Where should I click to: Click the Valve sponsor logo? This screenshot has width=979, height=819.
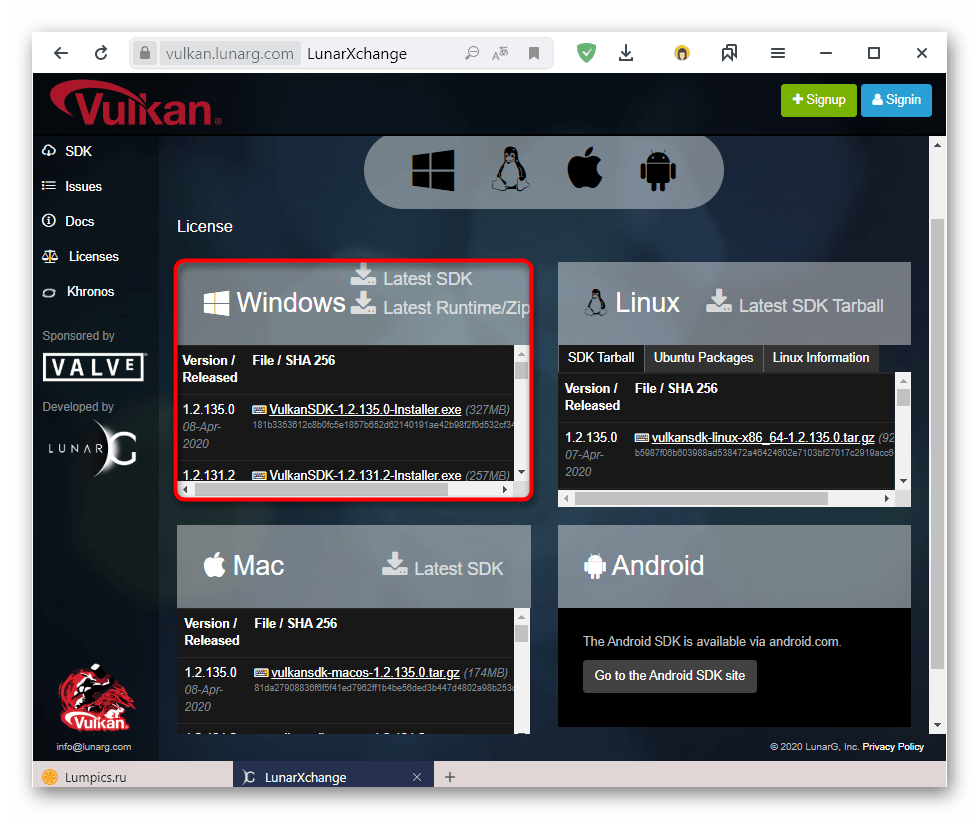click(94, 366)
